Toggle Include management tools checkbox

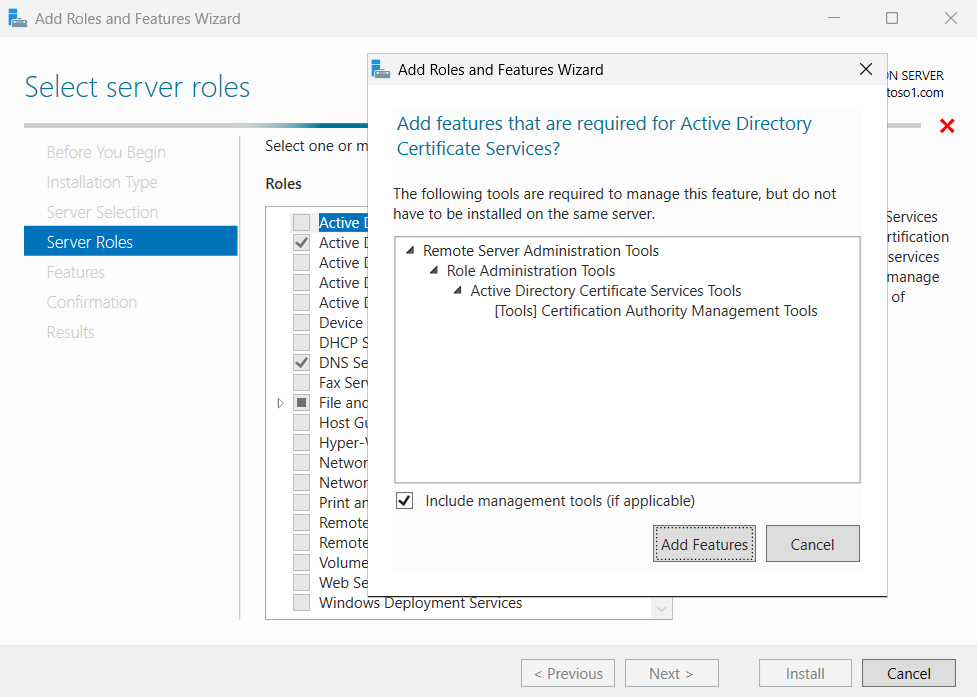[x=404, y=501]
